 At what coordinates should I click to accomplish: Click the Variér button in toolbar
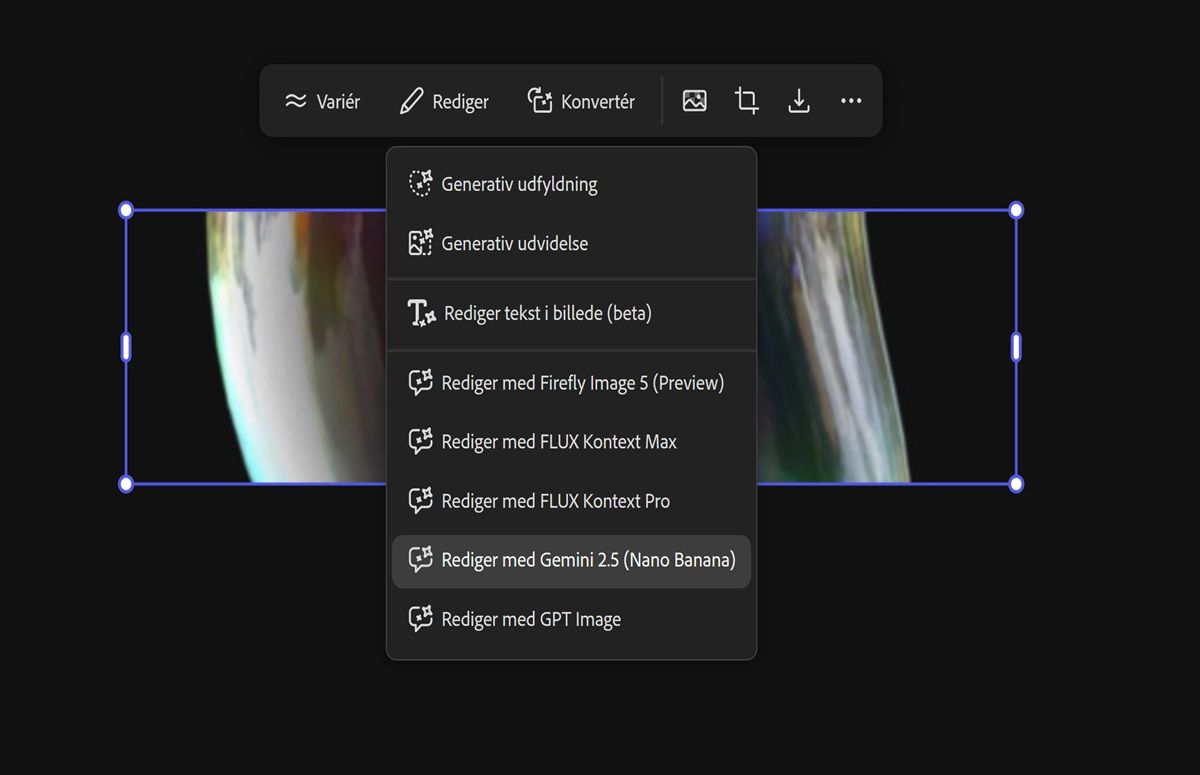point(322,101)
